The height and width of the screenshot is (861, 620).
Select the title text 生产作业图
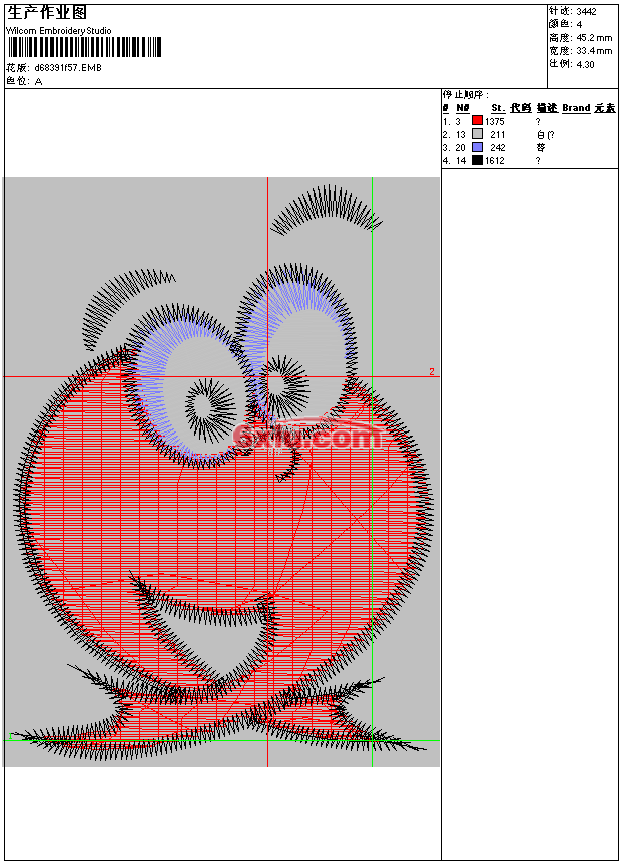[47, 13]
